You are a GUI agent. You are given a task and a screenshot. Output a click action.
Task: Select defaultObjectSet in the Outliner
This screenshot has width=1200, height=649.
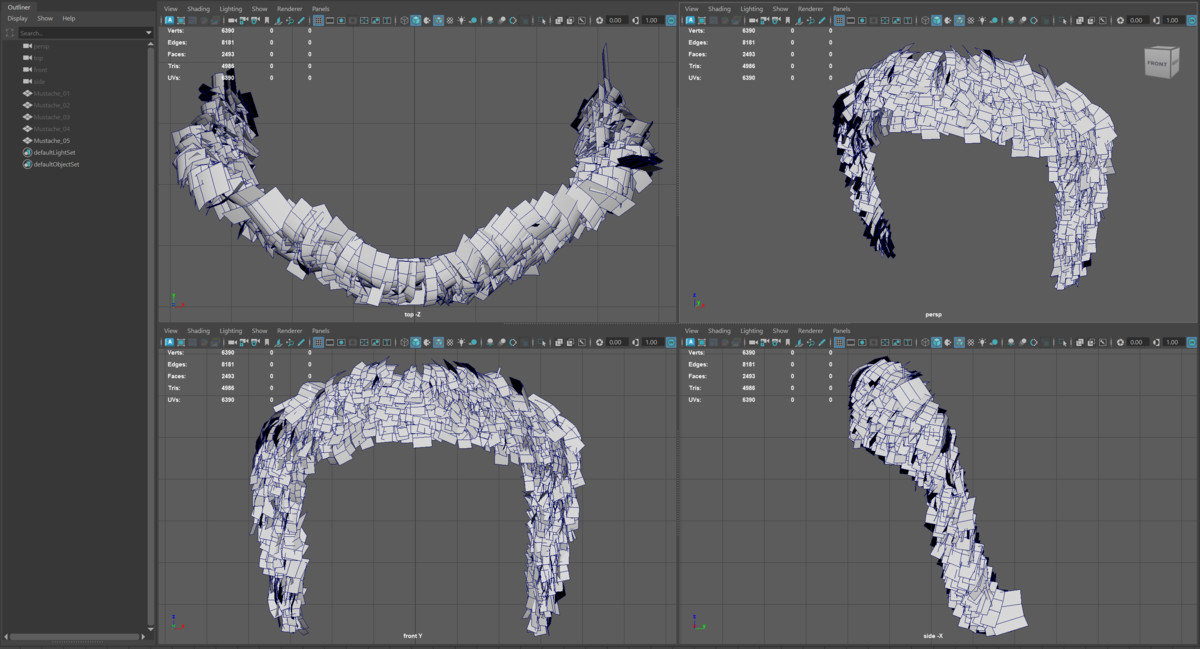pos(56,164)
